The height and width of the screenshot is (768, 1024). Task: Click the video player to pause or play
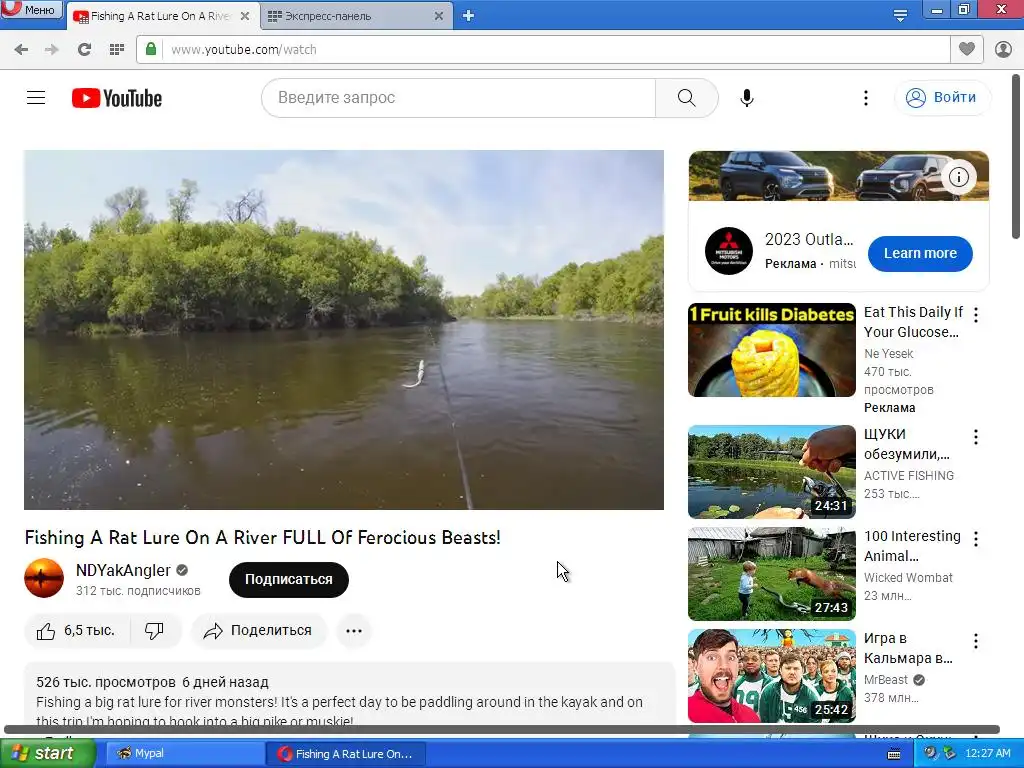(344, 330)
